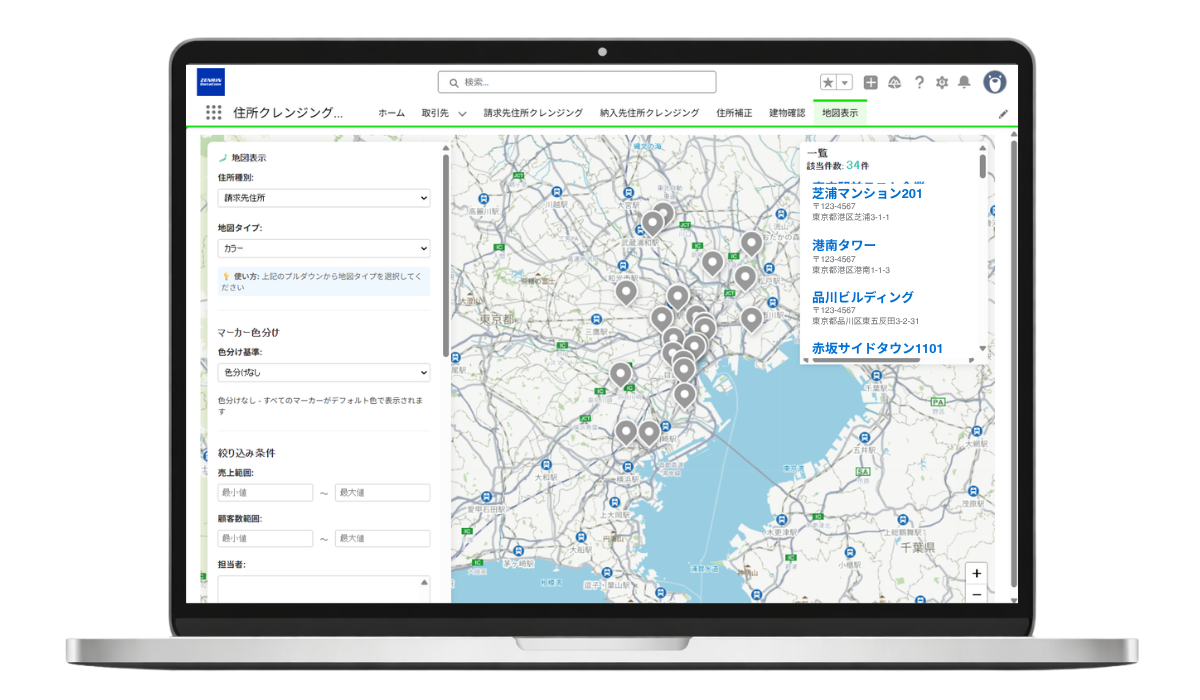Switch to the 住所補正 tab

point(734,113)
